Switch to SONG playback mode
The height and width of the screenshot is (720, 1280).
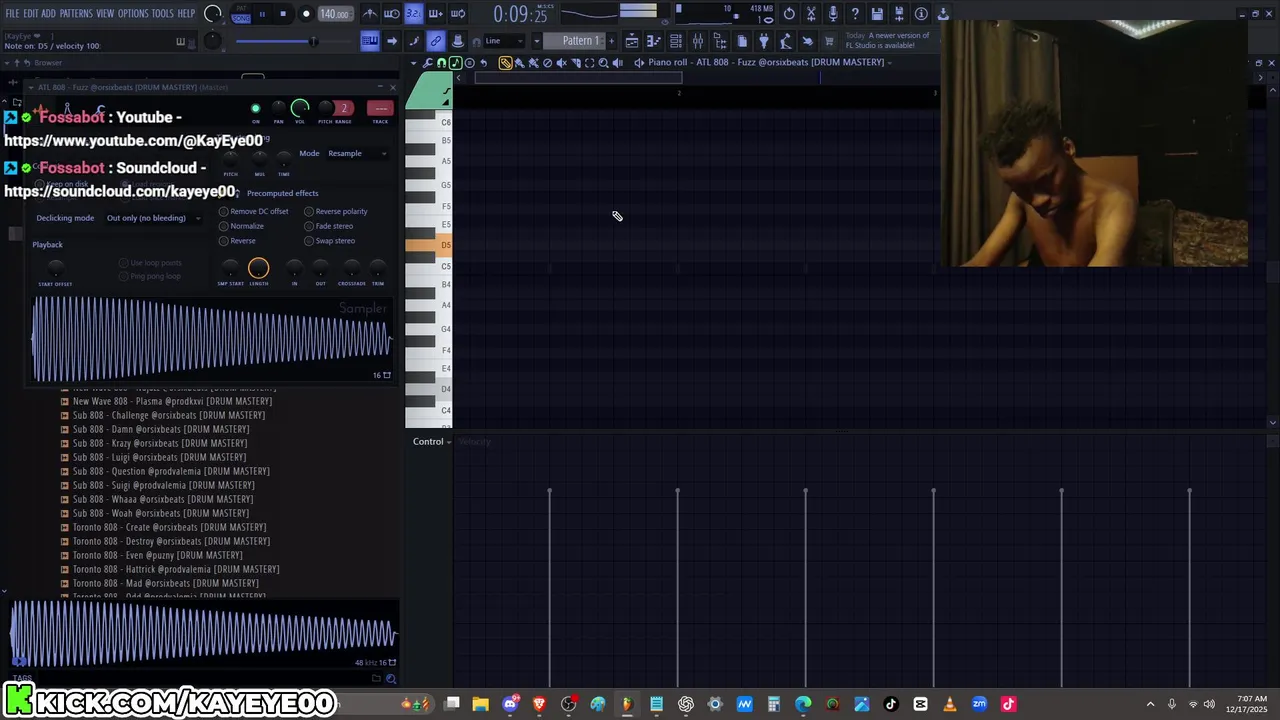241,18
